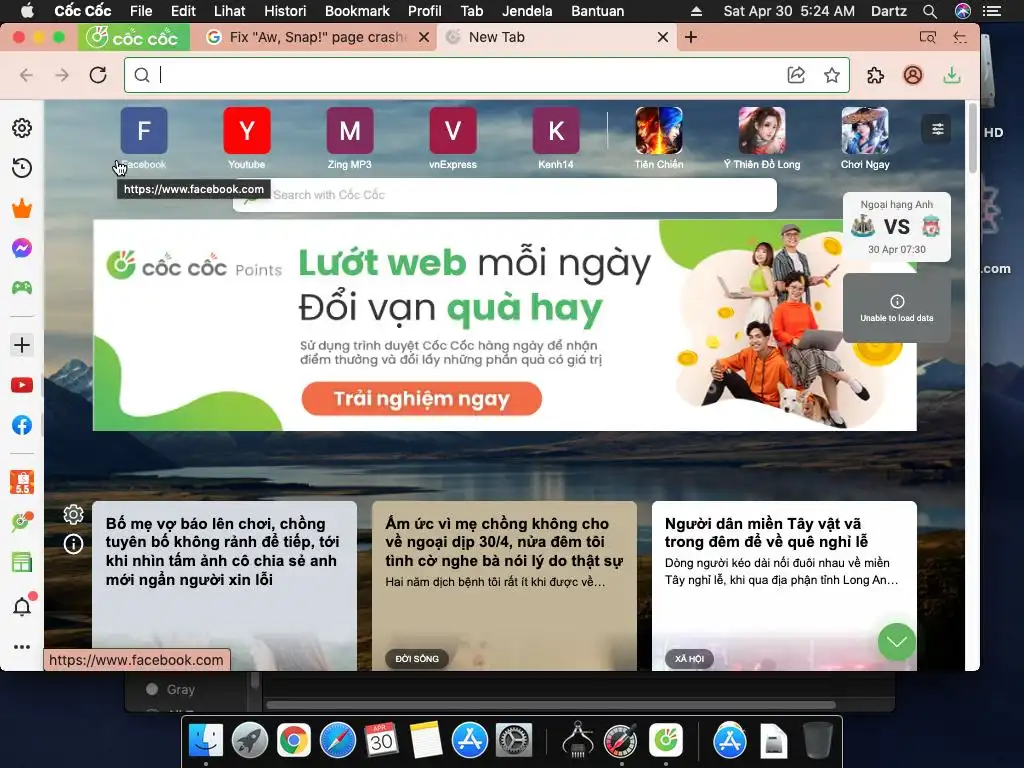This screenshot has width=1024, height=768.
Task: Open Jendela menu
Action: click(x=527, y=11)
